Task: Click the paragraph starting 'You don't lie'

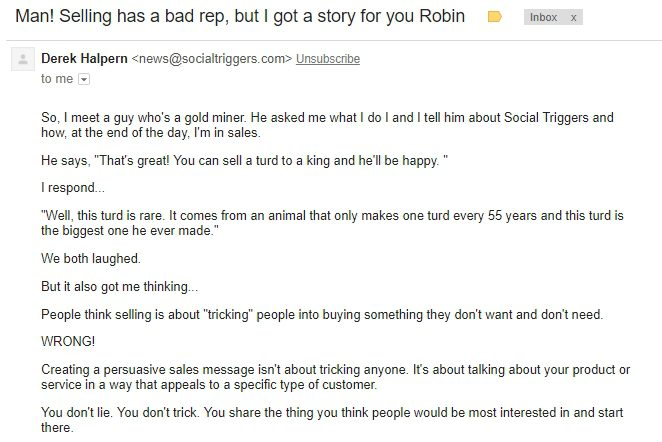Action: pyautogui.click(x=332, y=420)
